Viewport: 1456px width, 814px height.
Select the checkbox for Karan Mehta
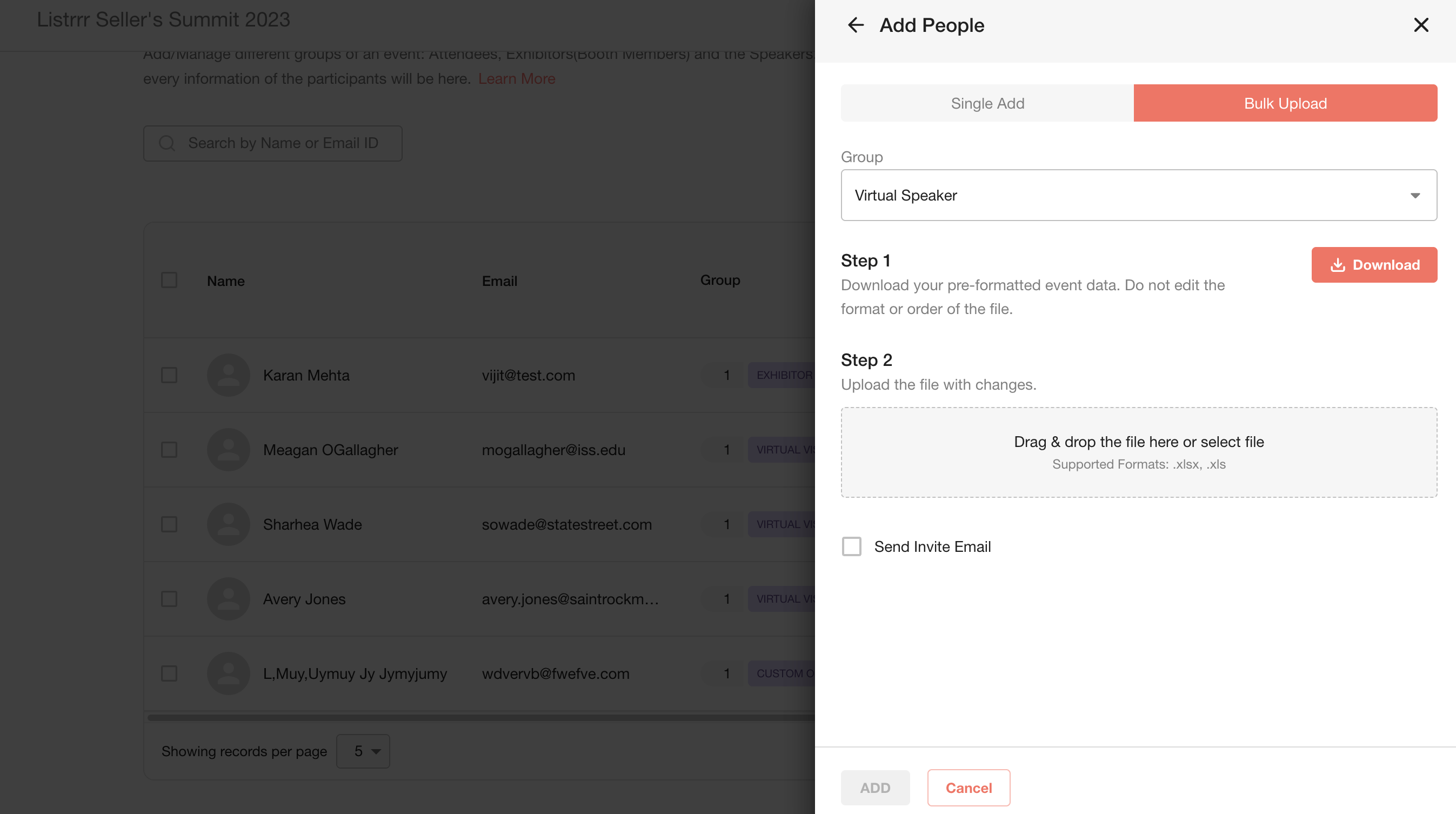click(169, 375)
